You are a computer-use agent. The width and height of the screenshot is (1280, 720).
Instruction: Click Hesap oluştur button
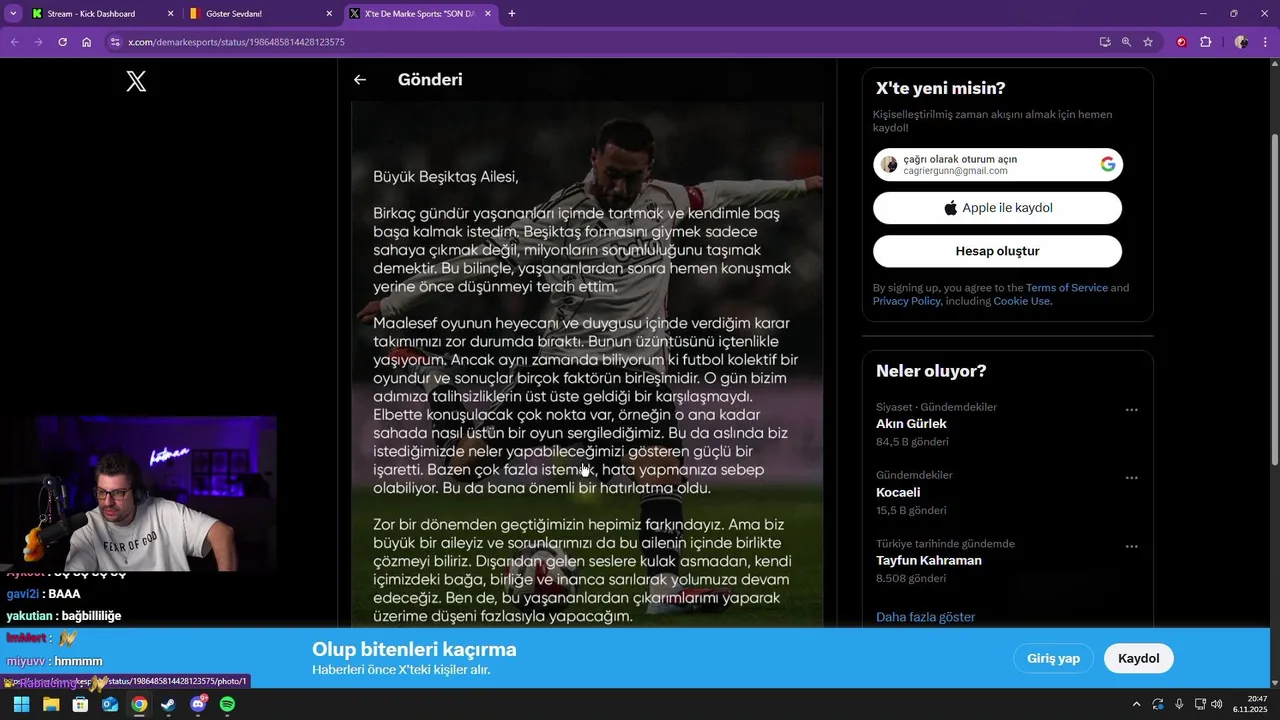998,251
